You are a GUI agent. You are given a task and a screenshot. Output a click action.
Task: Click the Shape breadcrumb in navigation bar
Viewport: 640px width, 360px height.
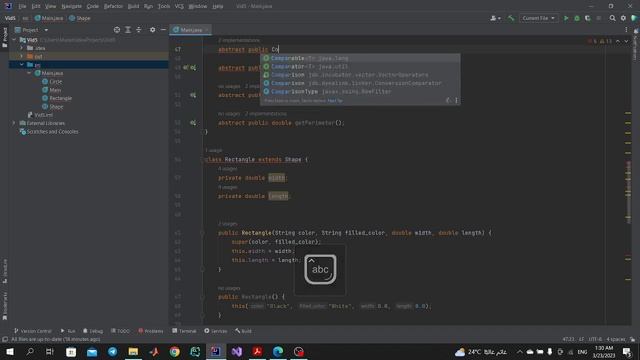coord(80,18)
